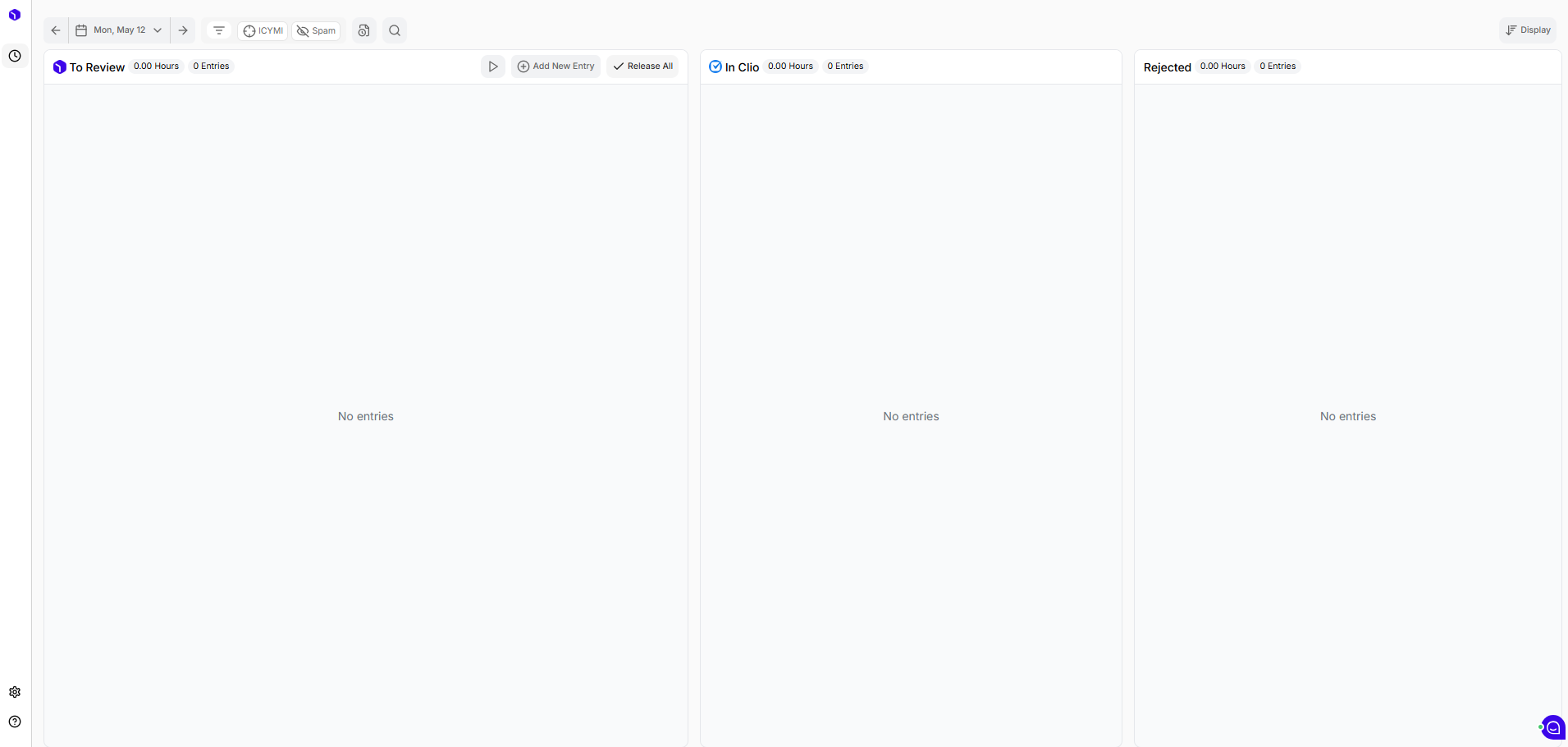Image resolution: width=1568 pixels, height=747 pixels.
Task: Click the 0 Entries badge in Rejected
Action: click(1278, 66)
